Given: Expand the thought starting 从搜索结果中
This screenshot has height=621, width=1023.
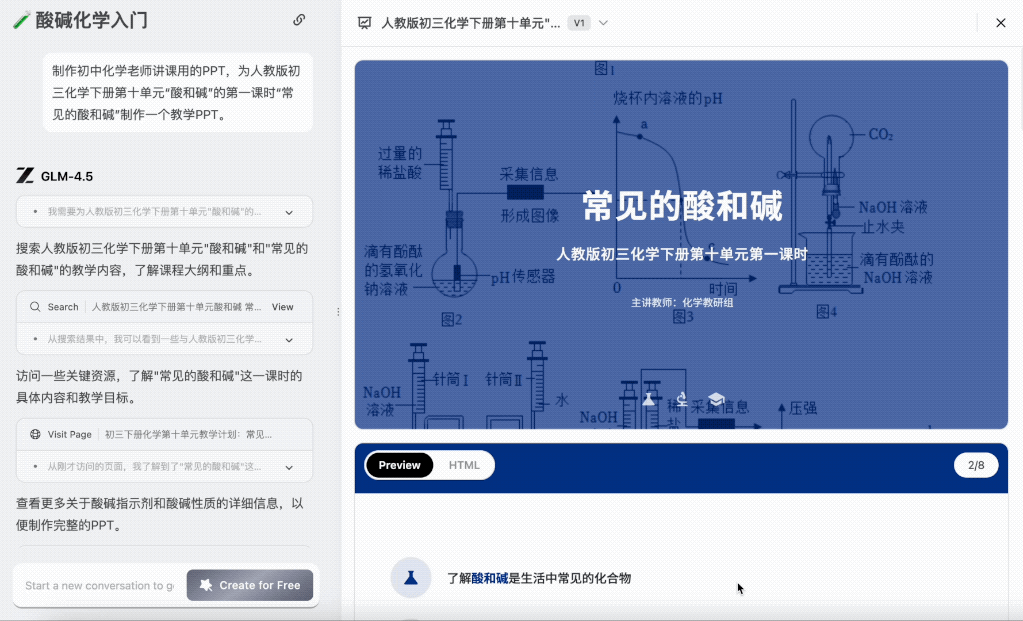Looking at the screenshot, I should (289, 339).
